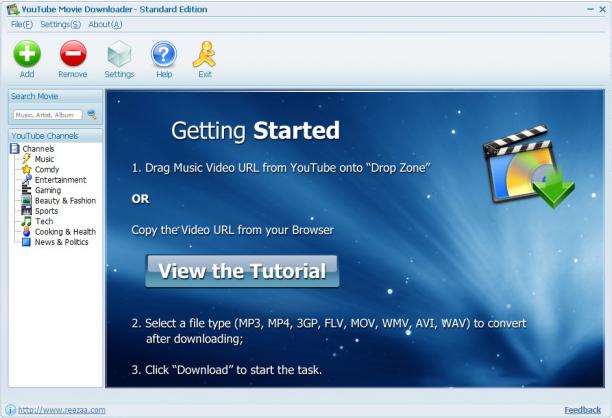
Task: Click the Exit running man icon
Action: [x=204, y=54]
